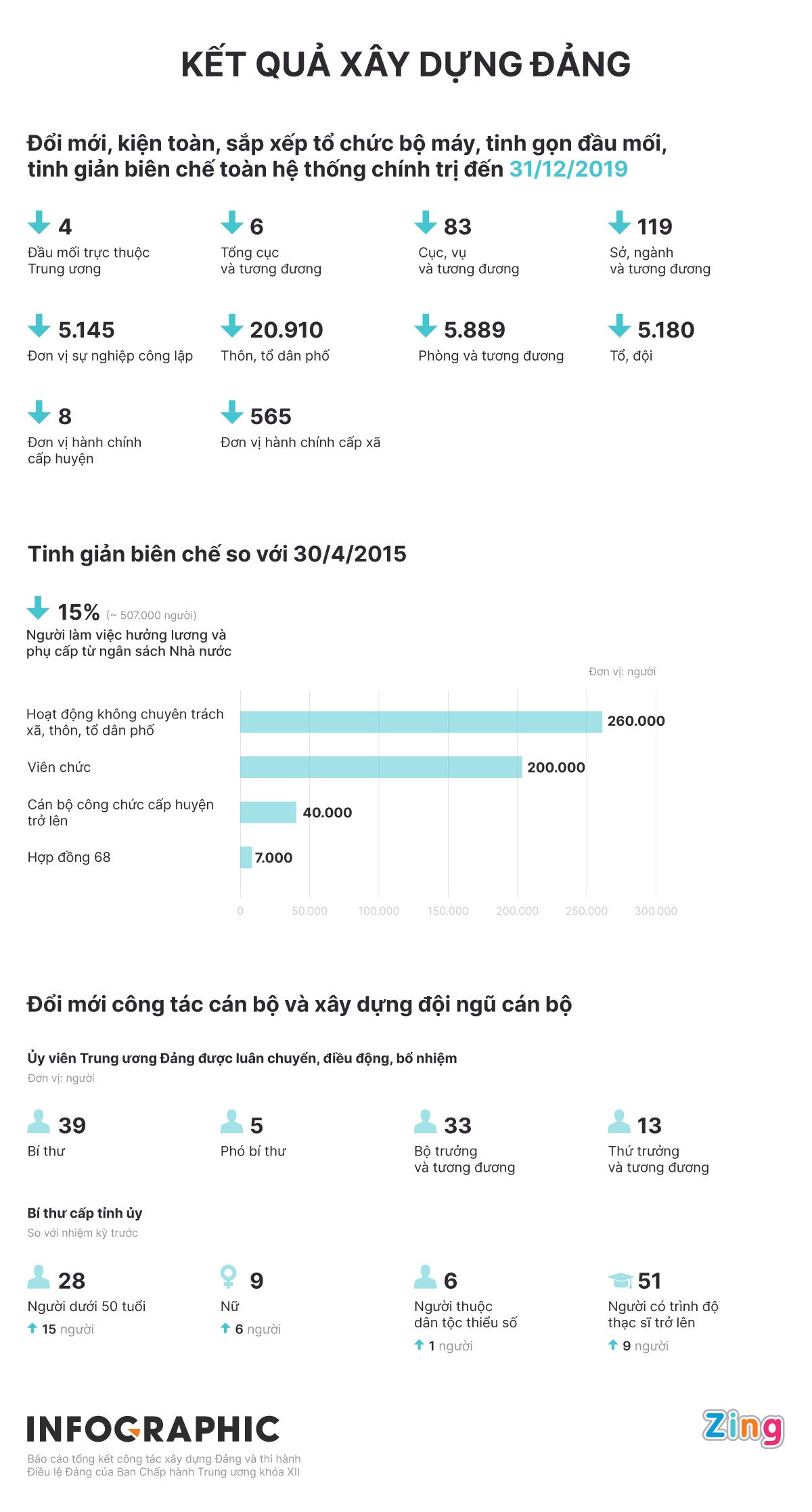Click the female symbol icon beside 9 Nữ
The height and width of the screenshot is (1512, 812).
pos(229,1277)
